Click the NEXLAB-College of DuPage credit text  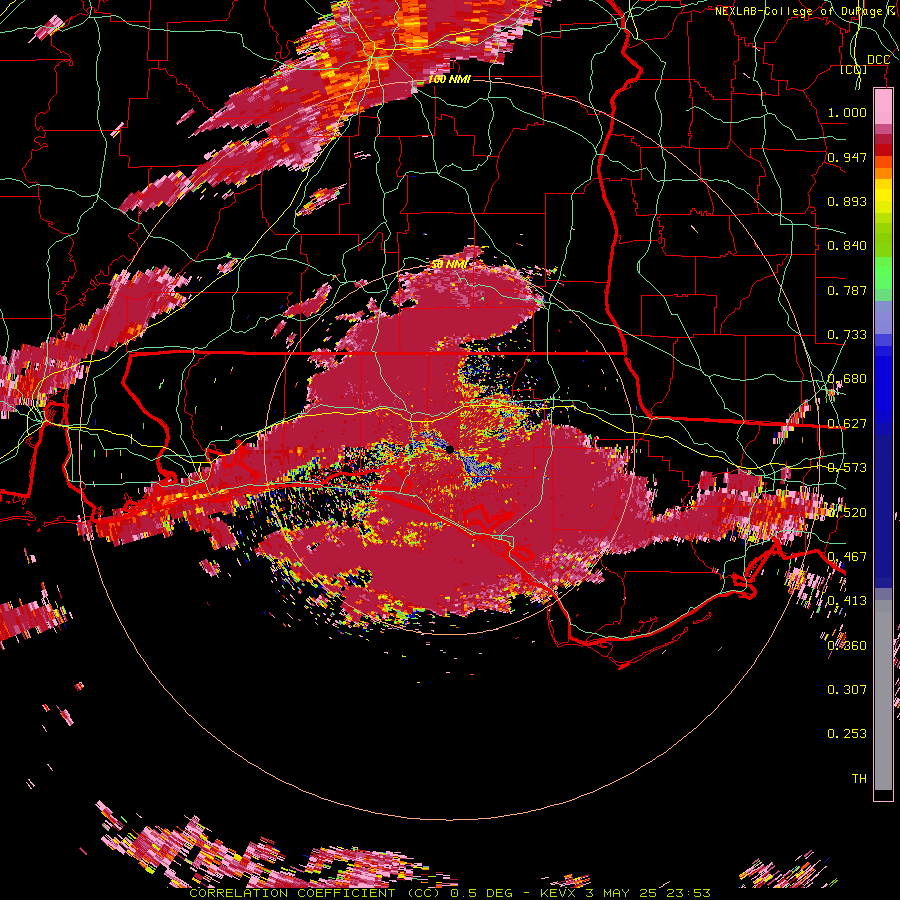pos(804,11)
